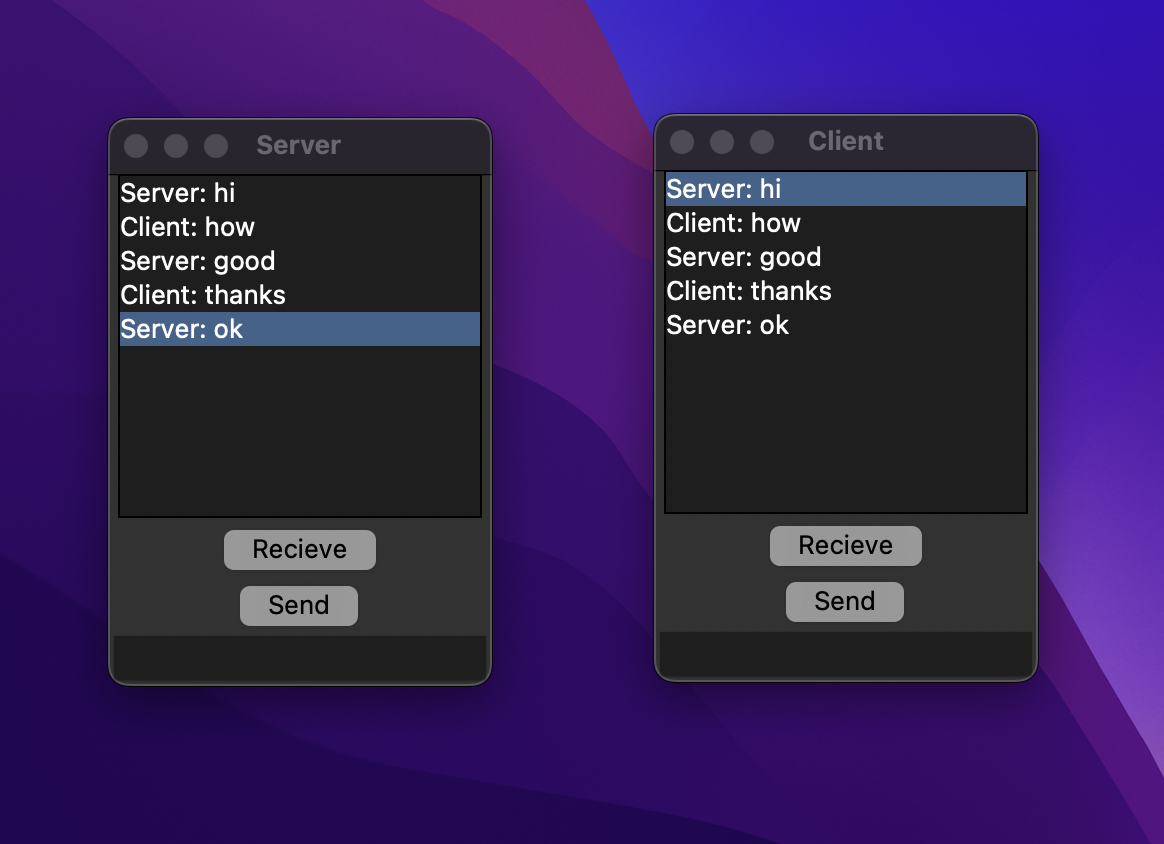Viewport: 1164px width, 844px height.
Task: Select "Server: hi" row in Server window
Action: tap(300, 193)
